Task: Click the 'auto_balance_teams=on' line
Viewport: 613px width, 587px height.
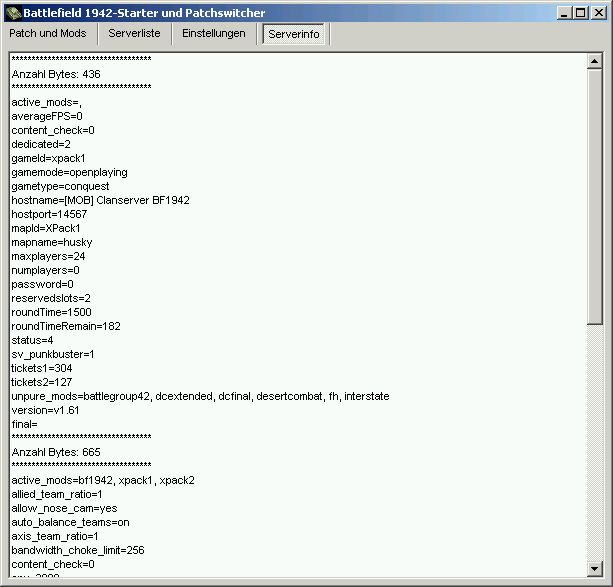Action: pos(70,522)
